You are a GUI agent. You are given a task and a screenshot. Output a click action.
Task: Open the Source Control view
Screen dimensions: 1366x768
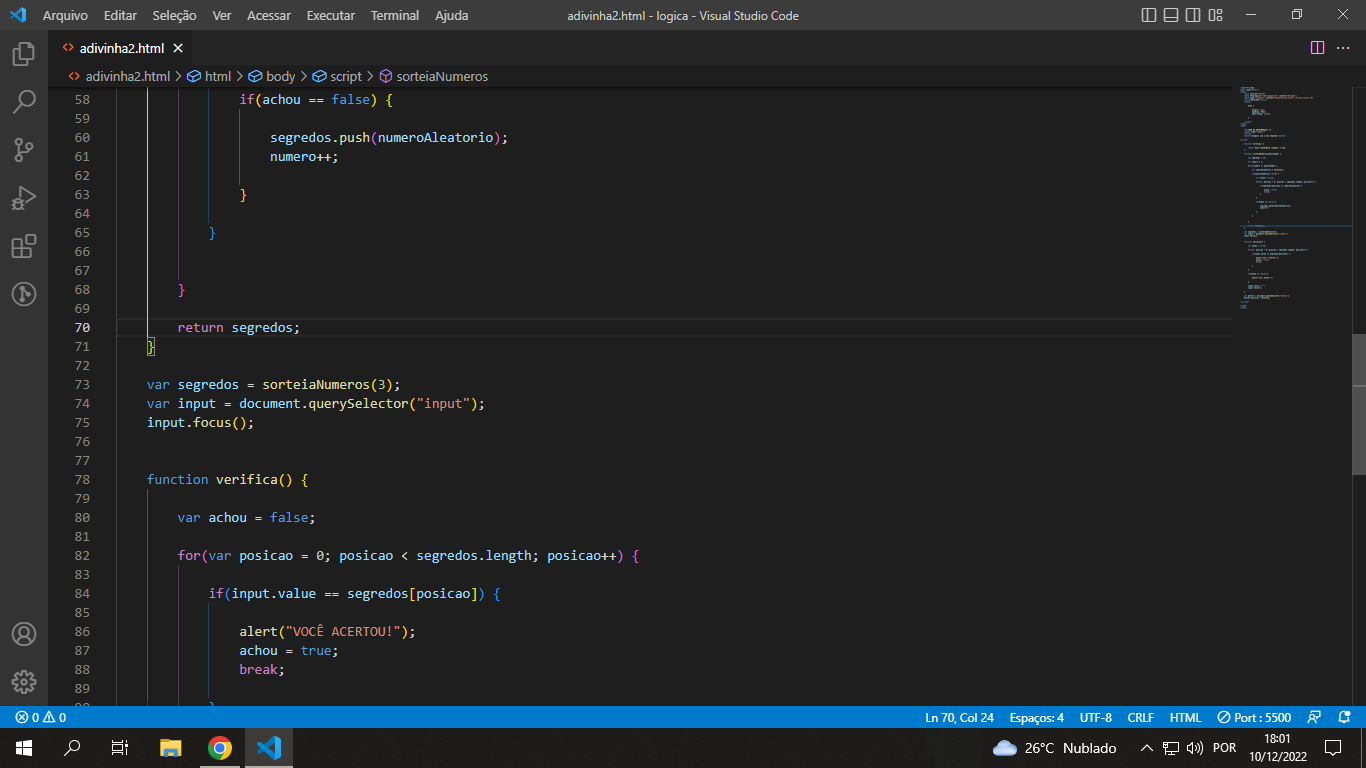24,150
